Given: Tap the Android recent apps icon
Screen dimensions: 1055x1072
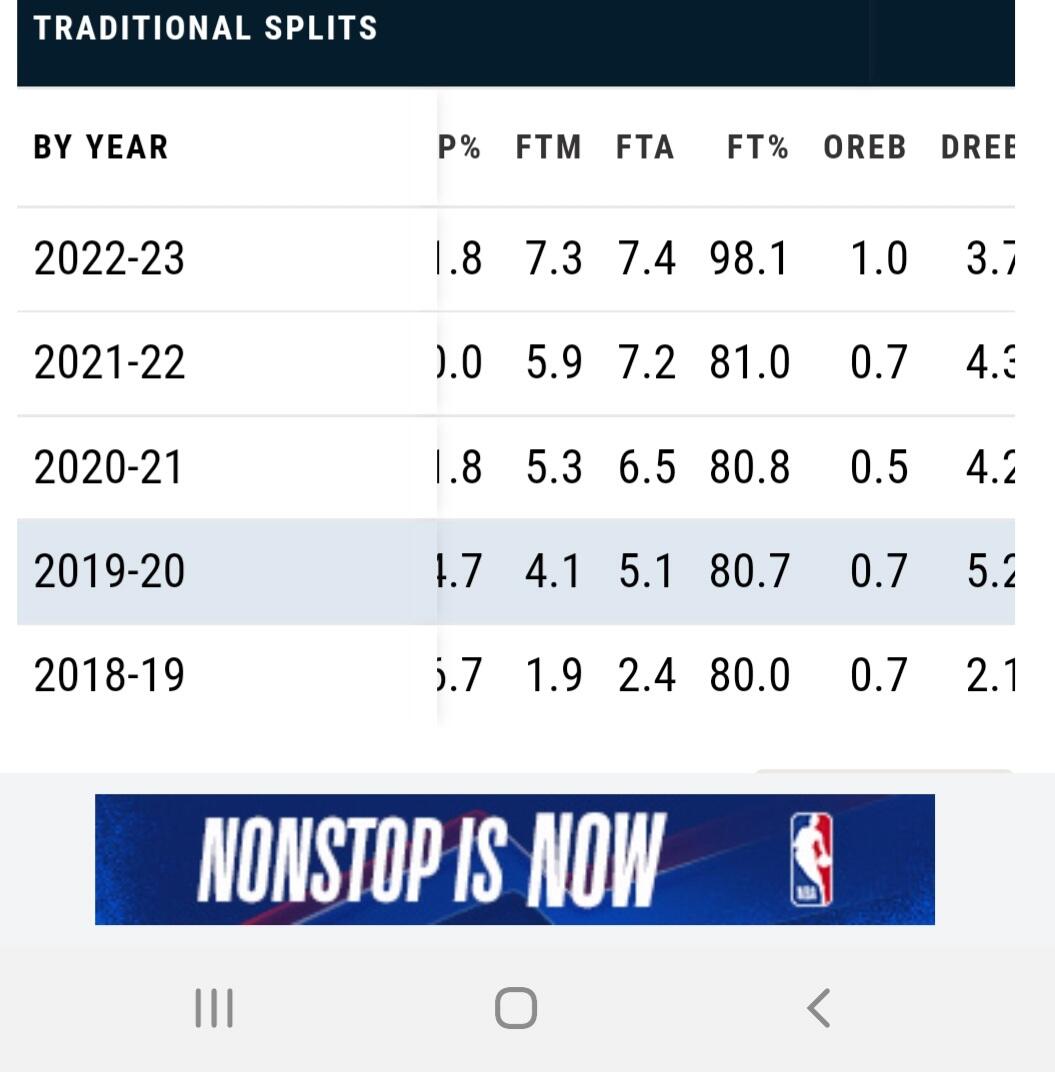Looking at the screenshot, I should click(214, 1008).
